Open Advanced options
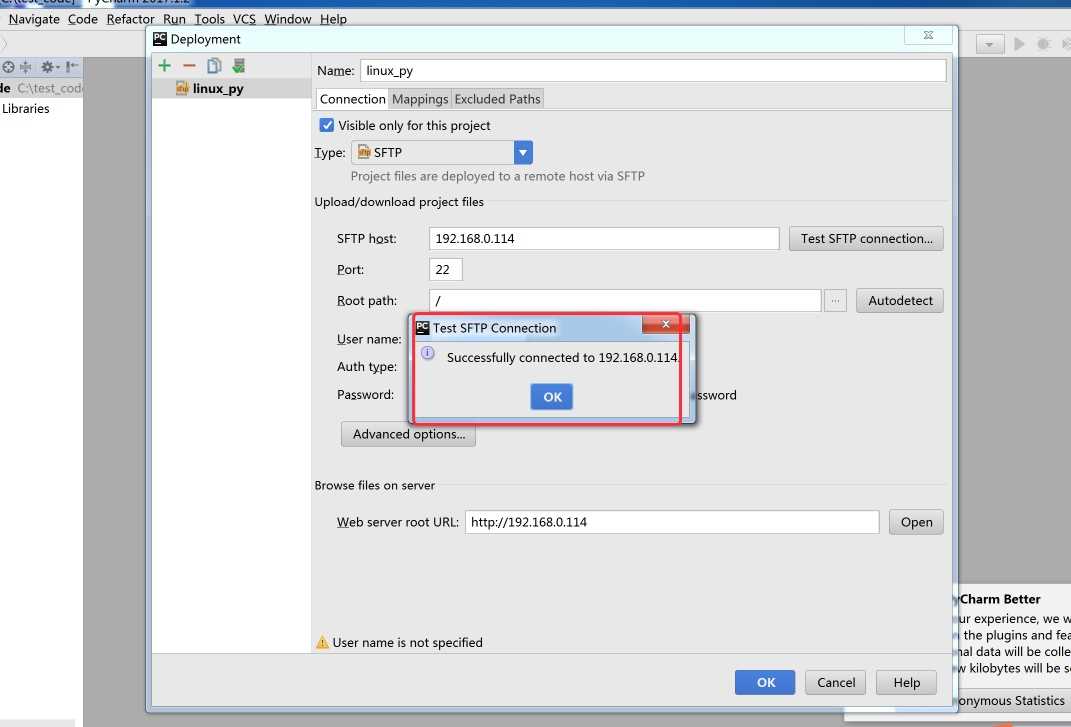The height and width of the screenshot is (727, 1071). [408, 435]
